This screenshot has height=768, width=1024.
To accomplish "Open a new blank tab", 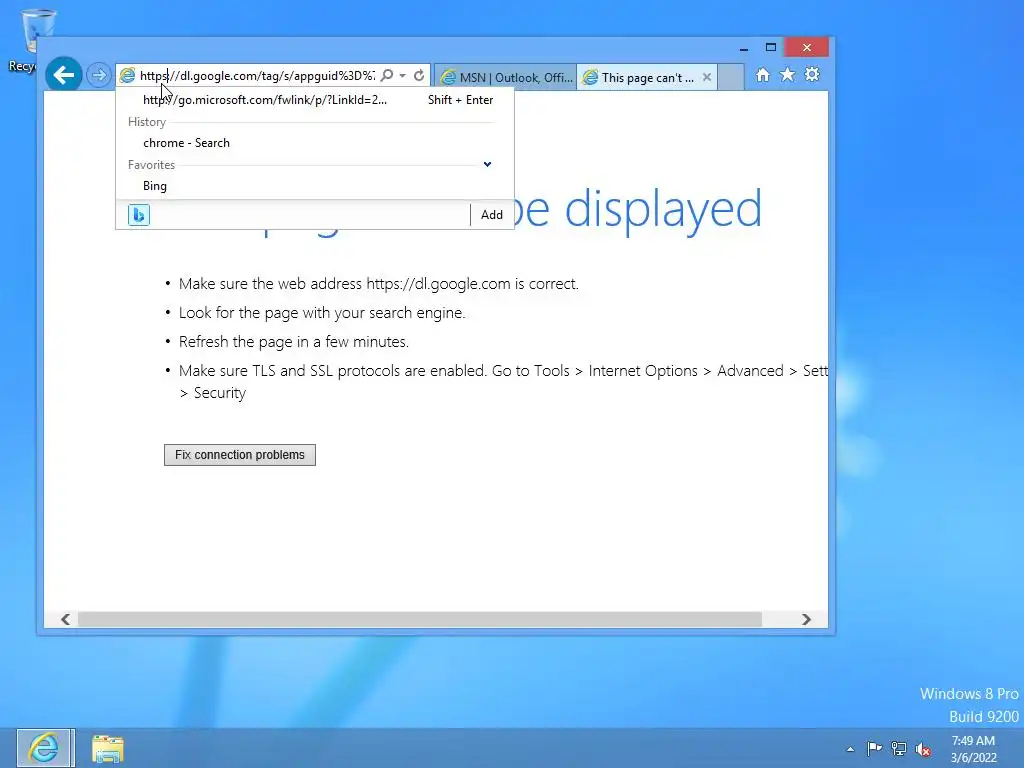I will coord(731,77).
